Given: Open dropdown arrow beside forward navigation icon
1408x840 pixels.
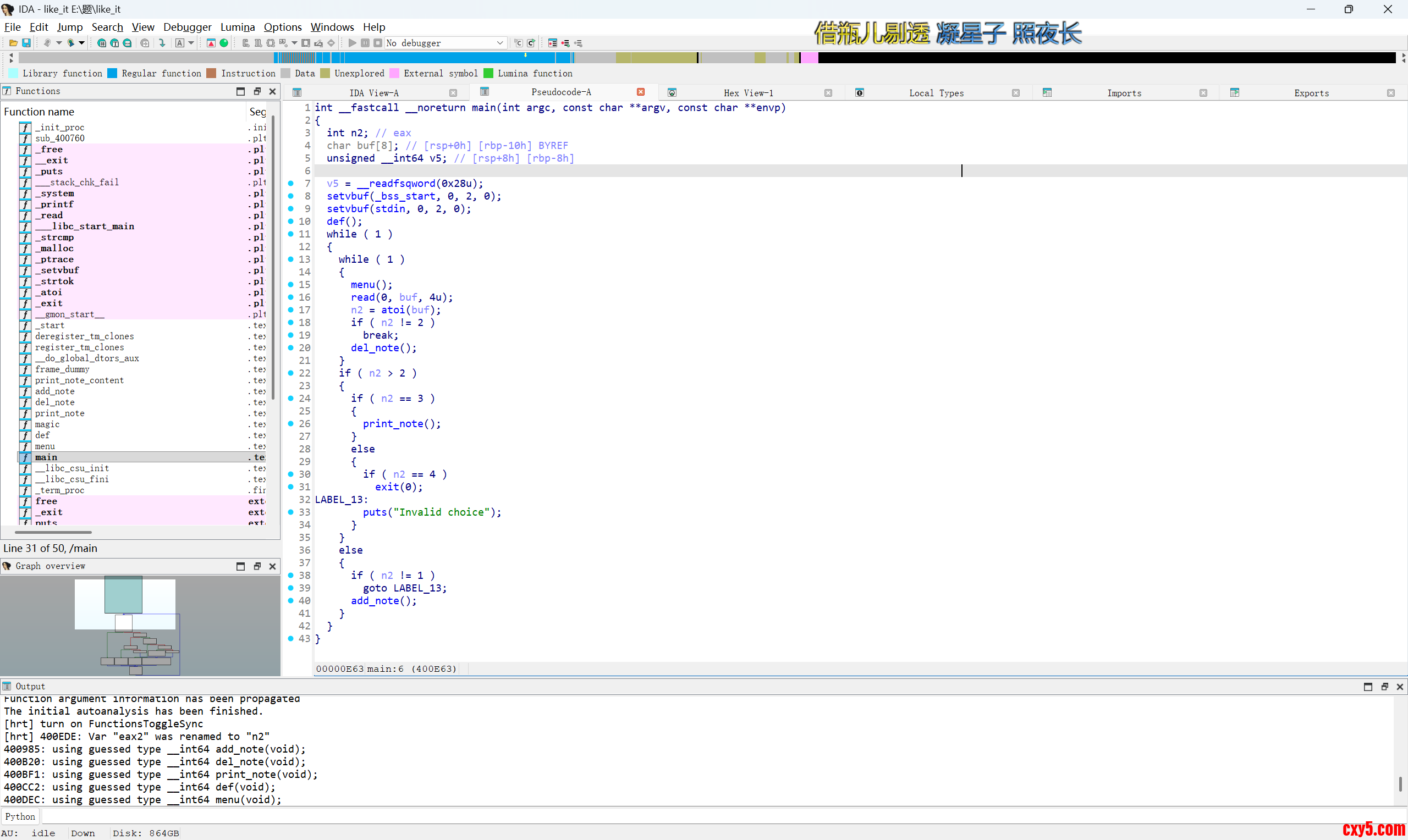Looking at the screenshot, I should coord(82,43).
